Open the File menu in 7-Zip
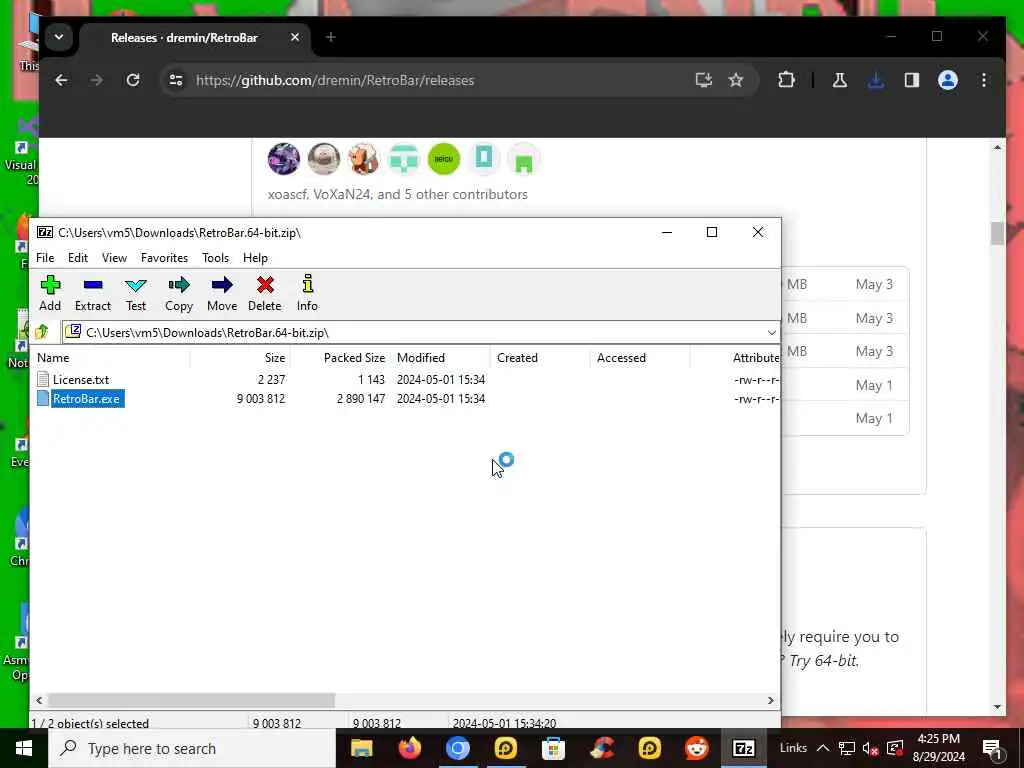Image resolution: width=1024 pixels, height=768 pixels. tap(45, 258)
